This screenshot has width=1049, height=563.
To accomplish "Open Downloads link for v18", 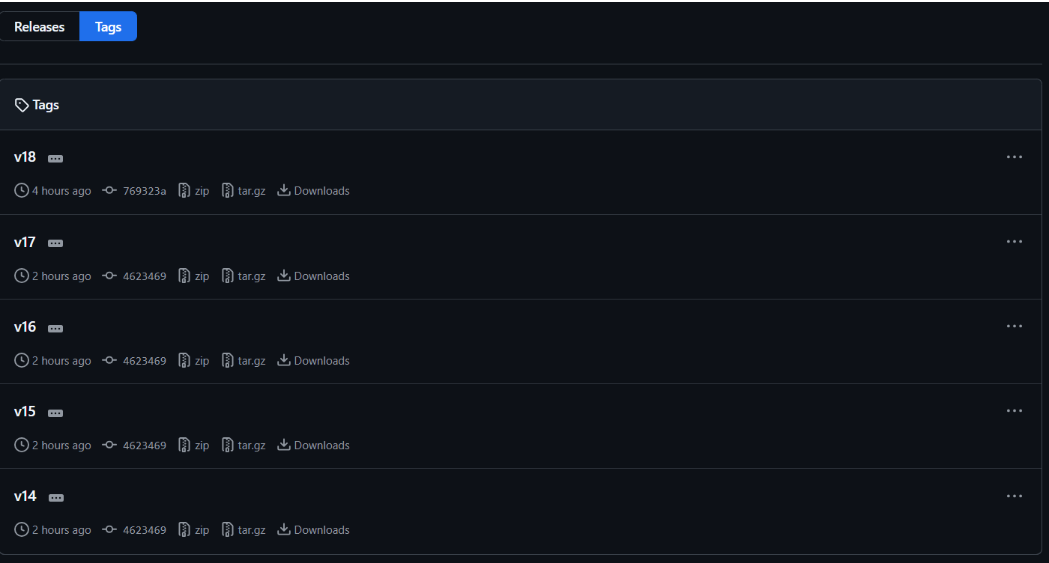I will click(x=322, y=191).
